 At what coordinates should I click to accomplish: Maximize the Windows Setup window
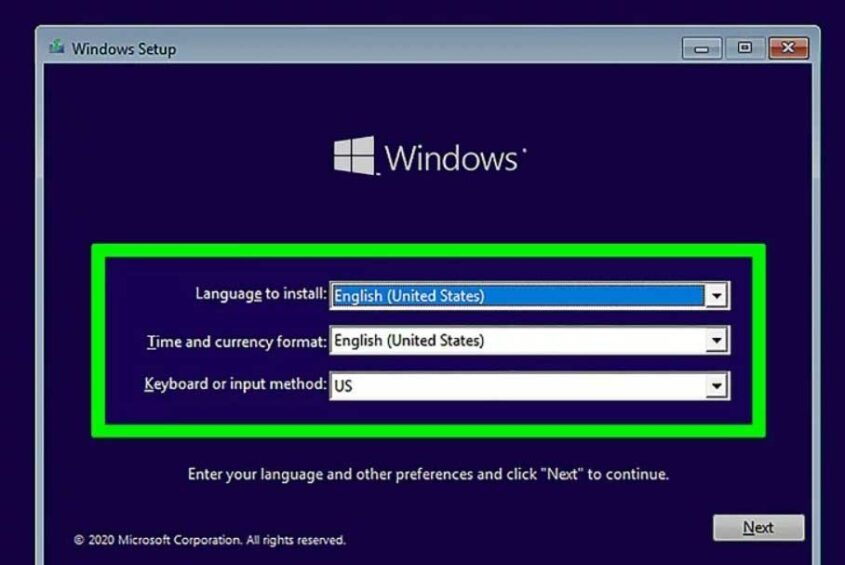coord(745,48)
